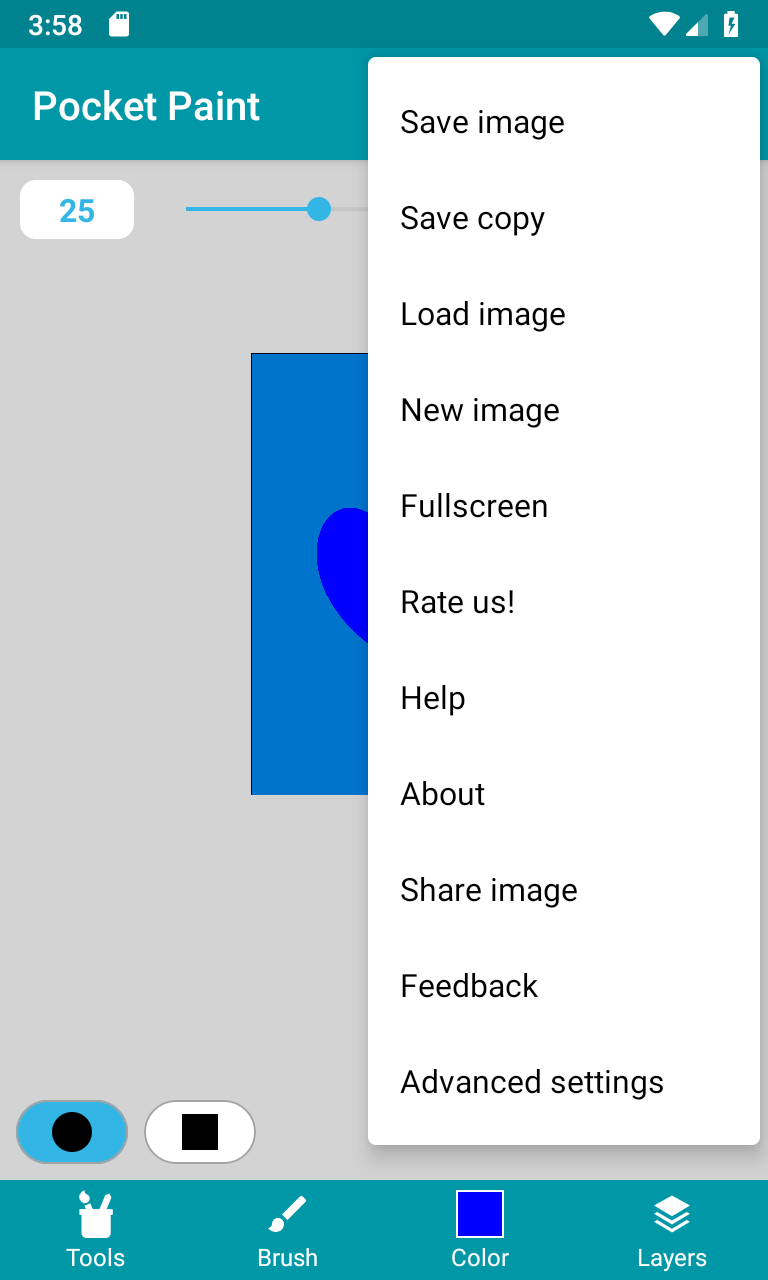Open the About menu entry
The image size is (768, 1280).
(564, 794)
